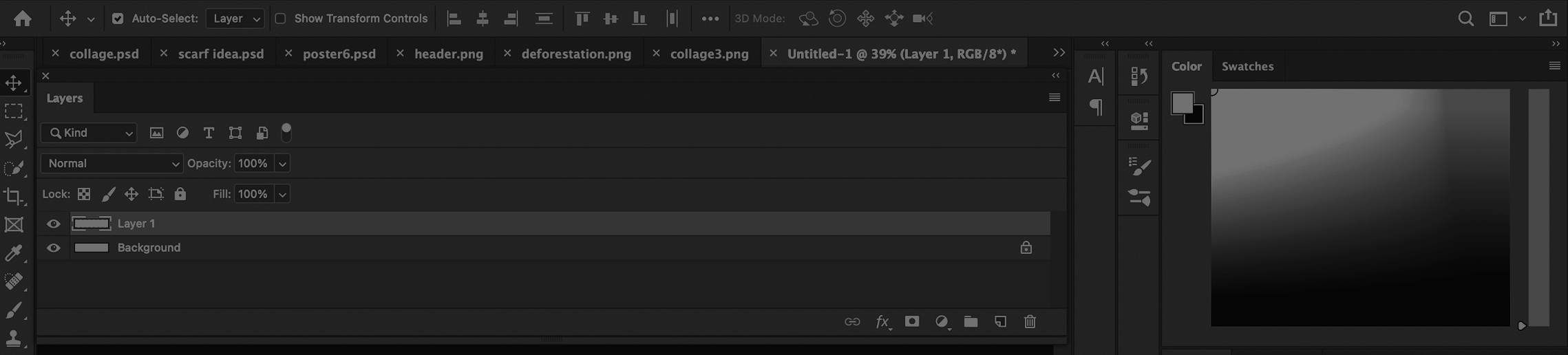Click the Fill percentage input field
Viewport: 1568px width, 355px height.
tap(253, 194)
